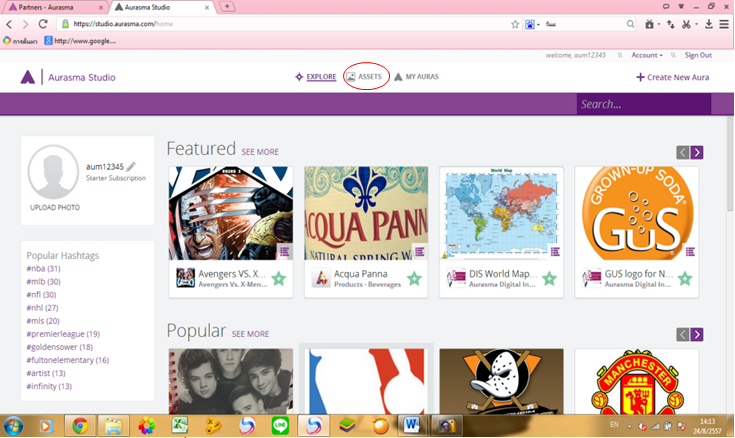Open the #infinity (13) hashtag

point(49,386)
